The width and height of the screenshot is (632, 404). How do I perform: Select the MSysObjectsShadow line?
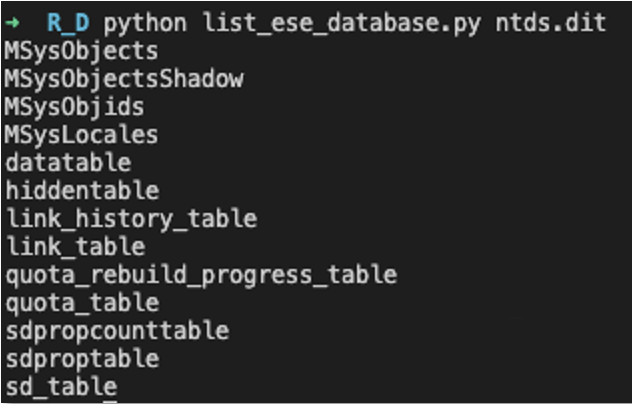[x=124, y=79]
